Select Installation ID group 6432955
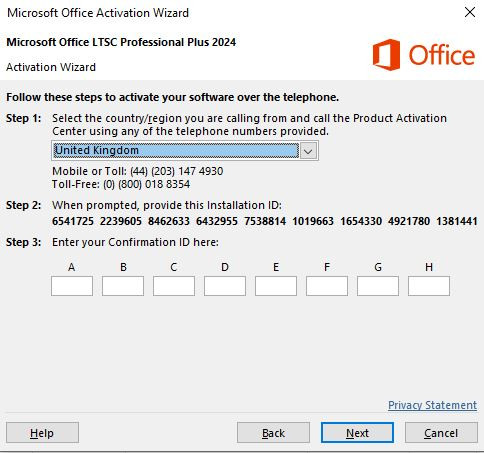Screen dimensions: 484x453 point(217,221)
